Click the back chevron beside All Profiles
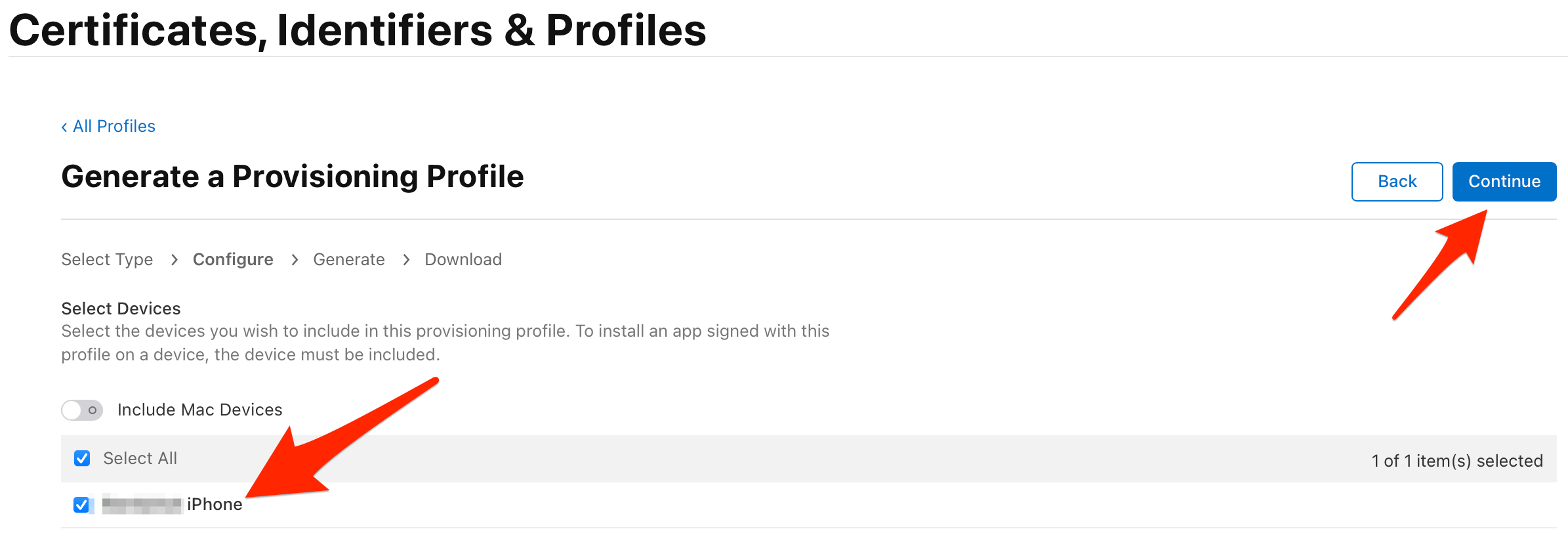The height and width of the screenshot is (554, 1568). [x=64, y=127]
